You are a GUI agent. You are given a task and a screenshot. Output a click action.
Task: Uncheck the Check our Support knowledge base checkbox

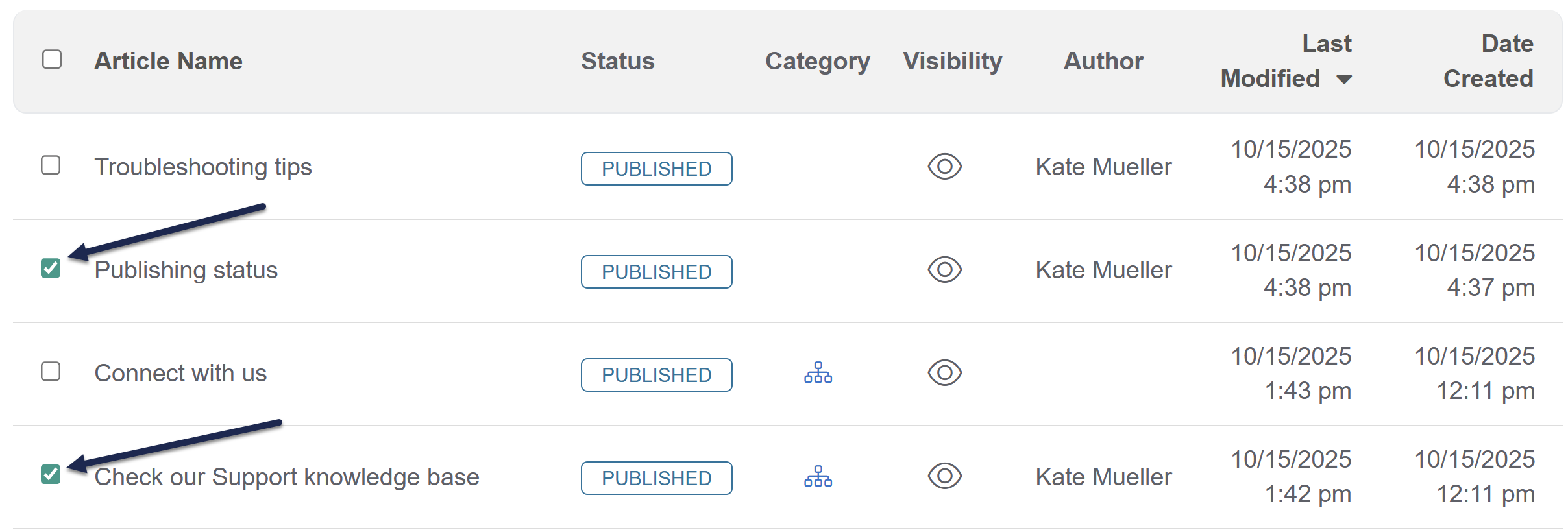point(51,474)
